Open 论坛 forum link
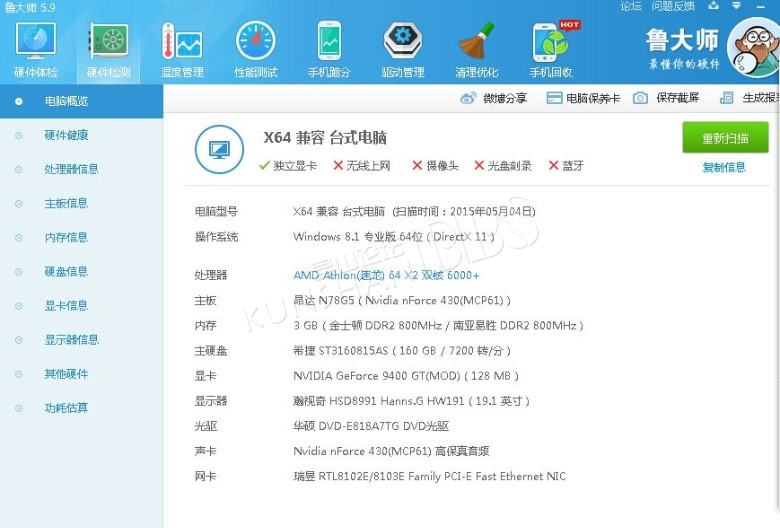Image resolution: width=780 pixels, height=528 pixels. 631,6
